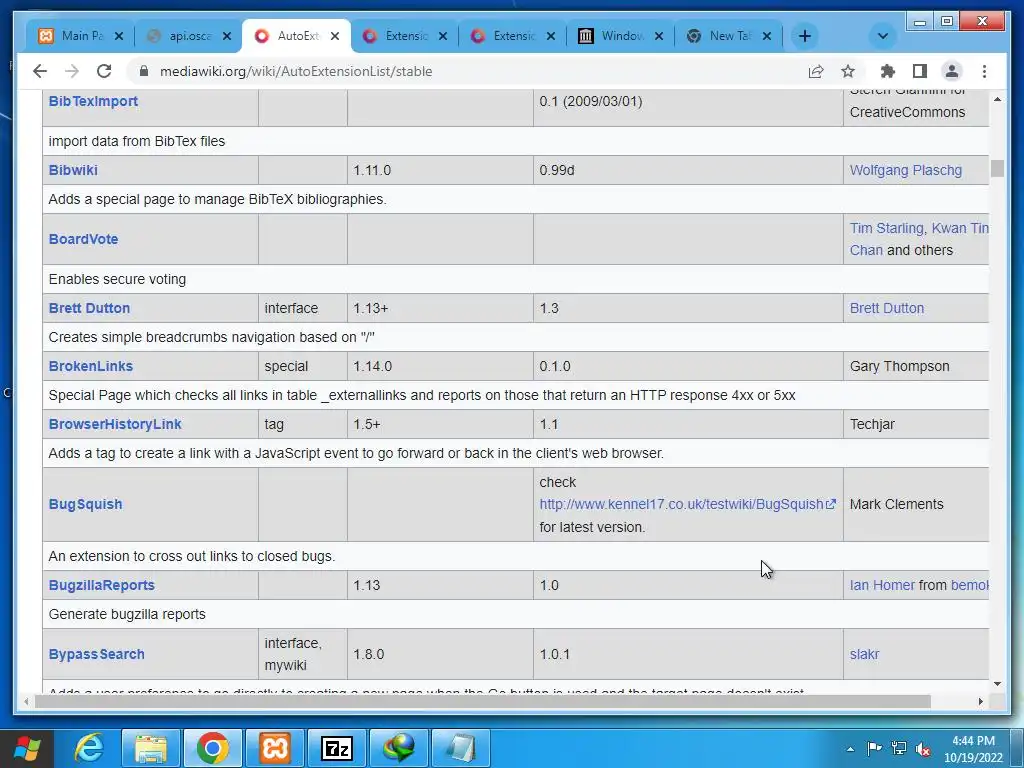Viewport: 1024px width, 768px height.
Task: Launch Internet Explorer from taskbar
Action: [89, 748]
